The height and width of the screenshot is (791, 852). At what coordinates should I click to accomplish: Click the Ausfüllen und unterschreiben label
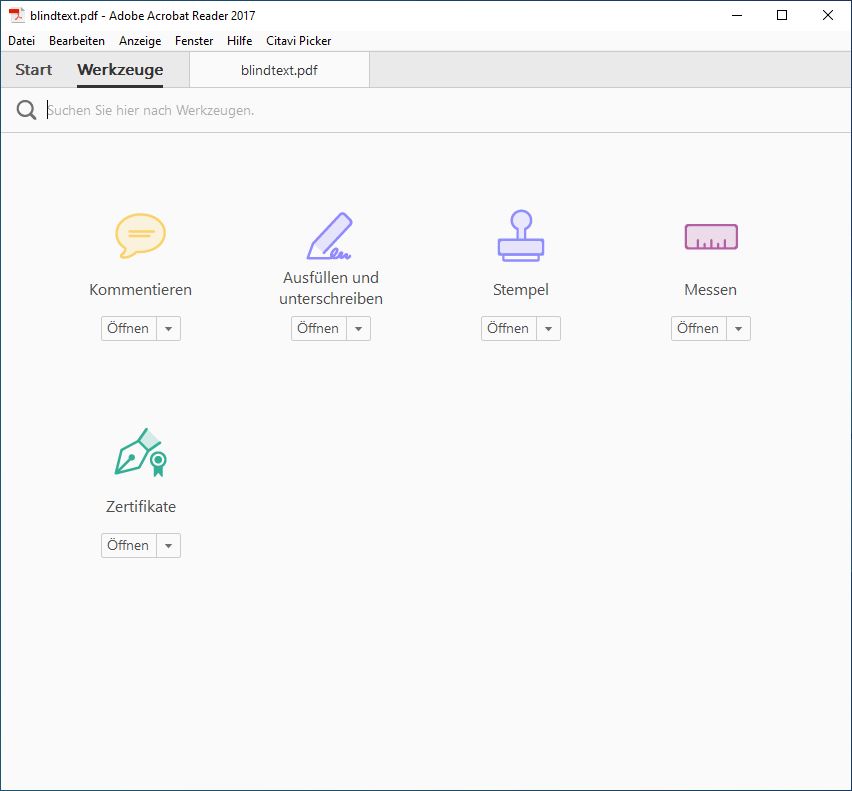pos(331,288)
